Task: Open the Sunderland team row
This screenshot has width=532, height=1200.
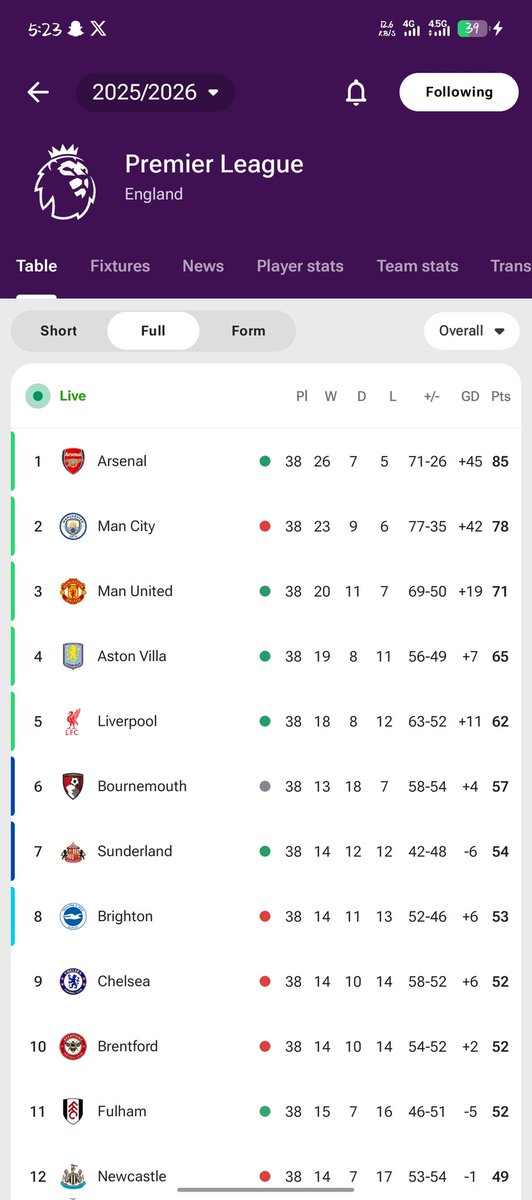Action: (x=266, y=851)
